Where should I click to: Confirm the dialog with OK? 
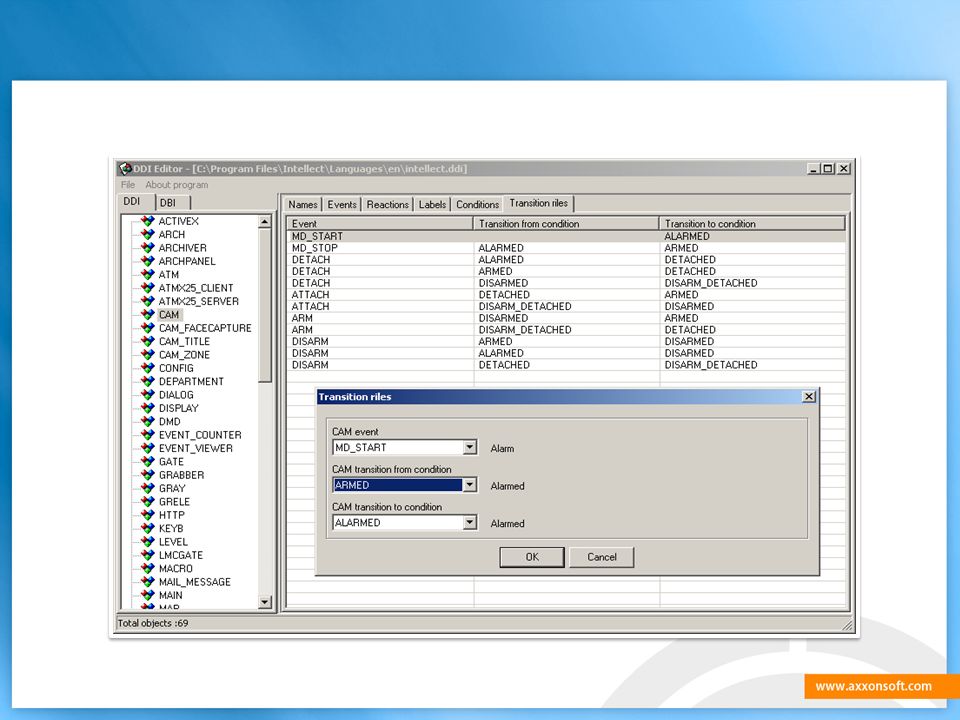pyautogui.click(x=532, y=557)
